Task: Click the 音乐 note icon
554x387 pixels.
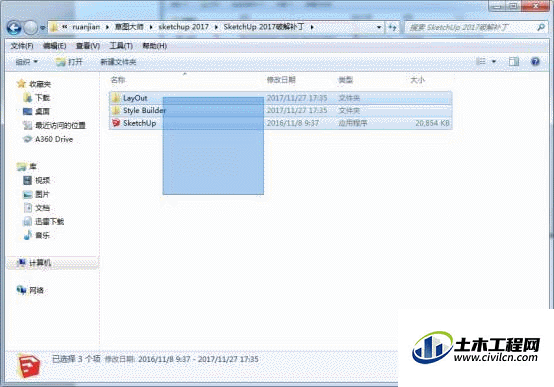Action: pyautogui.click(x=27, y=235)
